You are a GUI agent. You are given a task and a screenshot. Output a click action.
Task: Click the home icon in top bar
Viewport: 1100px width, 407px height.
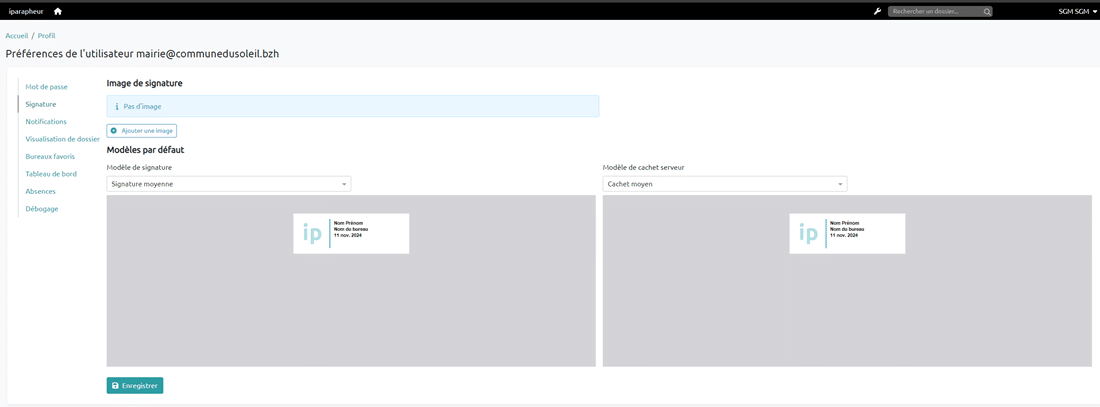pos(58,11)
